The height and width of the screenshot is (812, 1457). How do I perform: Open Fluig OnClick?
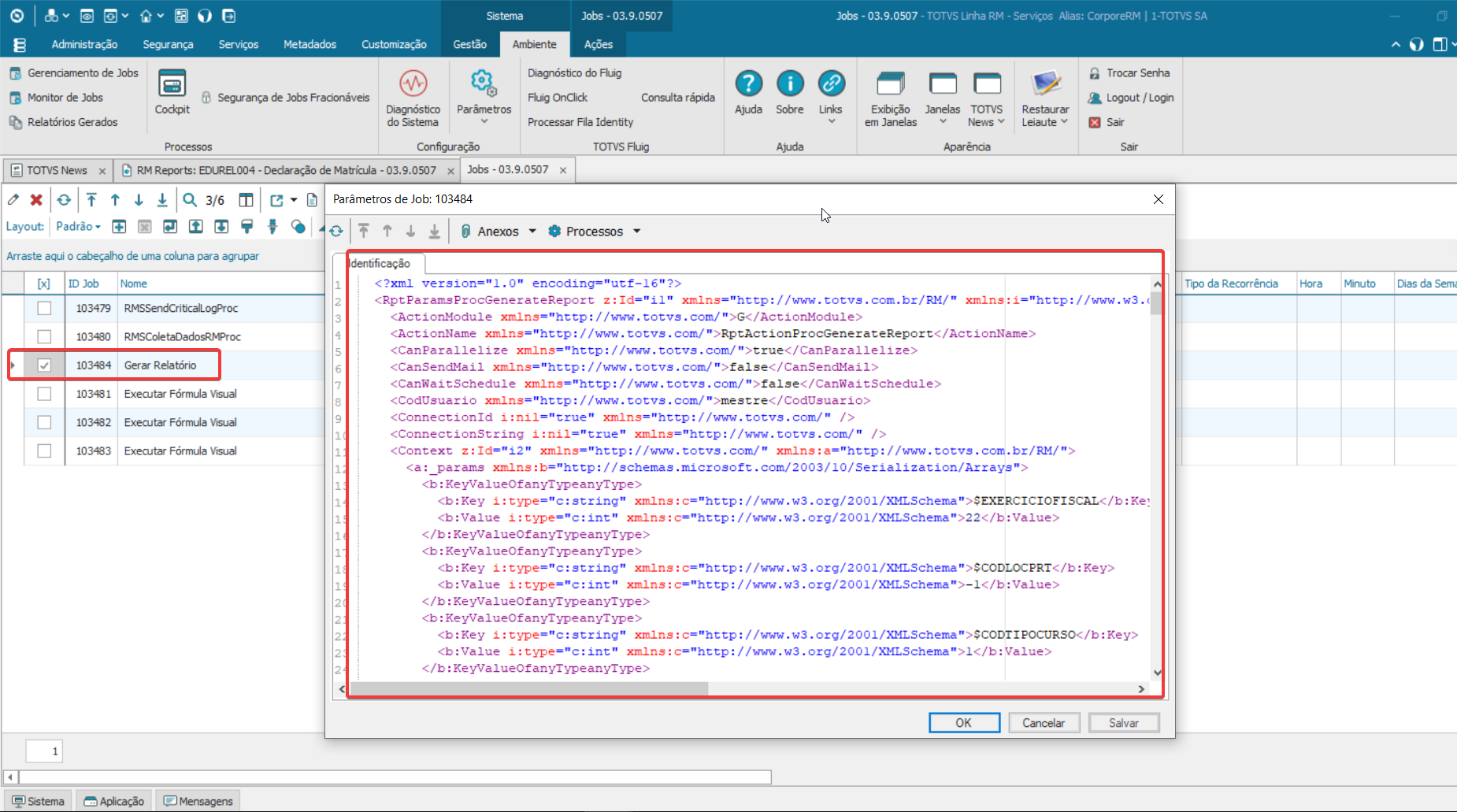557,98
